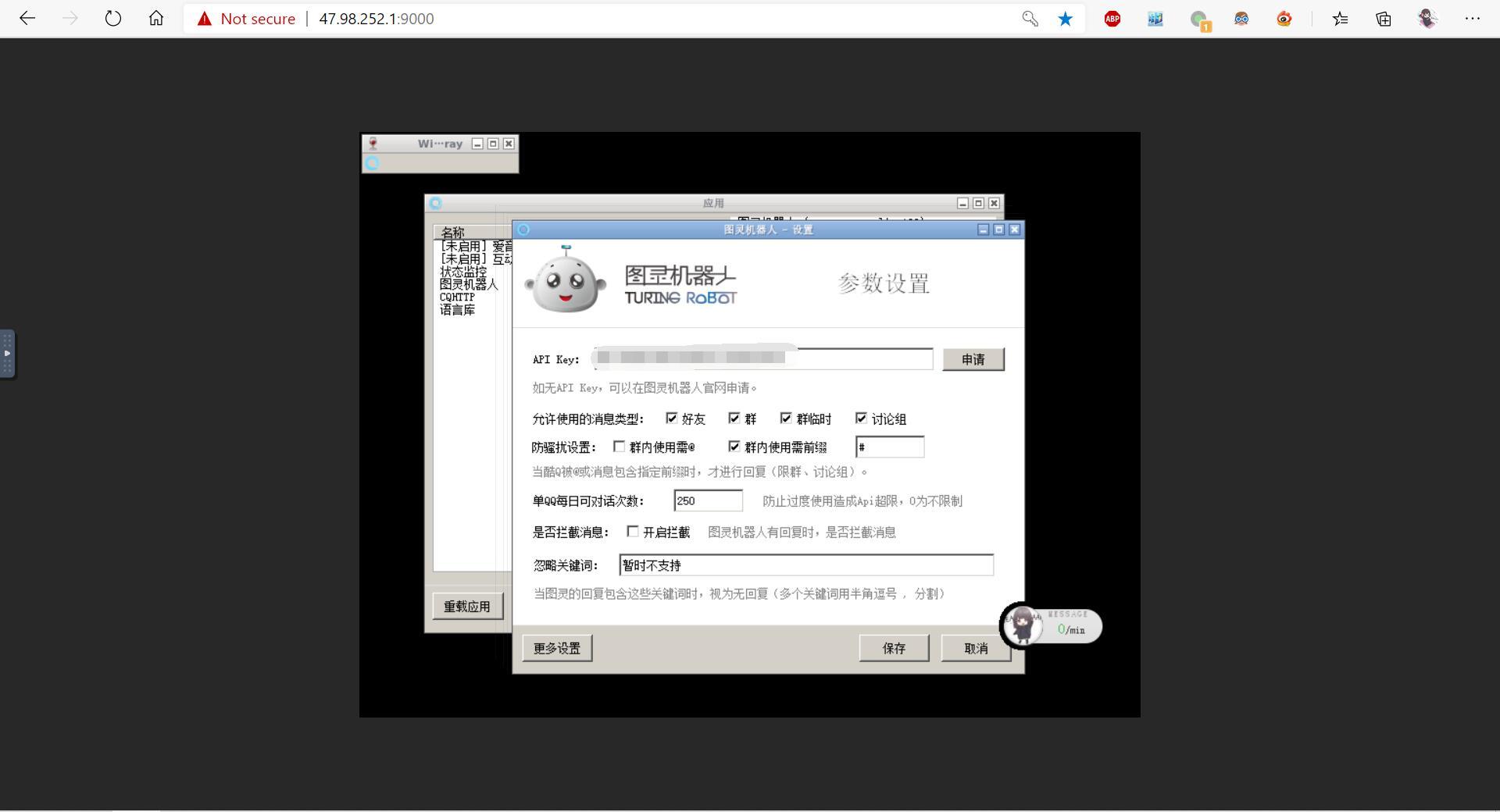Open the ABP adblock extension icon
The width and height of the screenshot is (1500, 812).
1112,19
